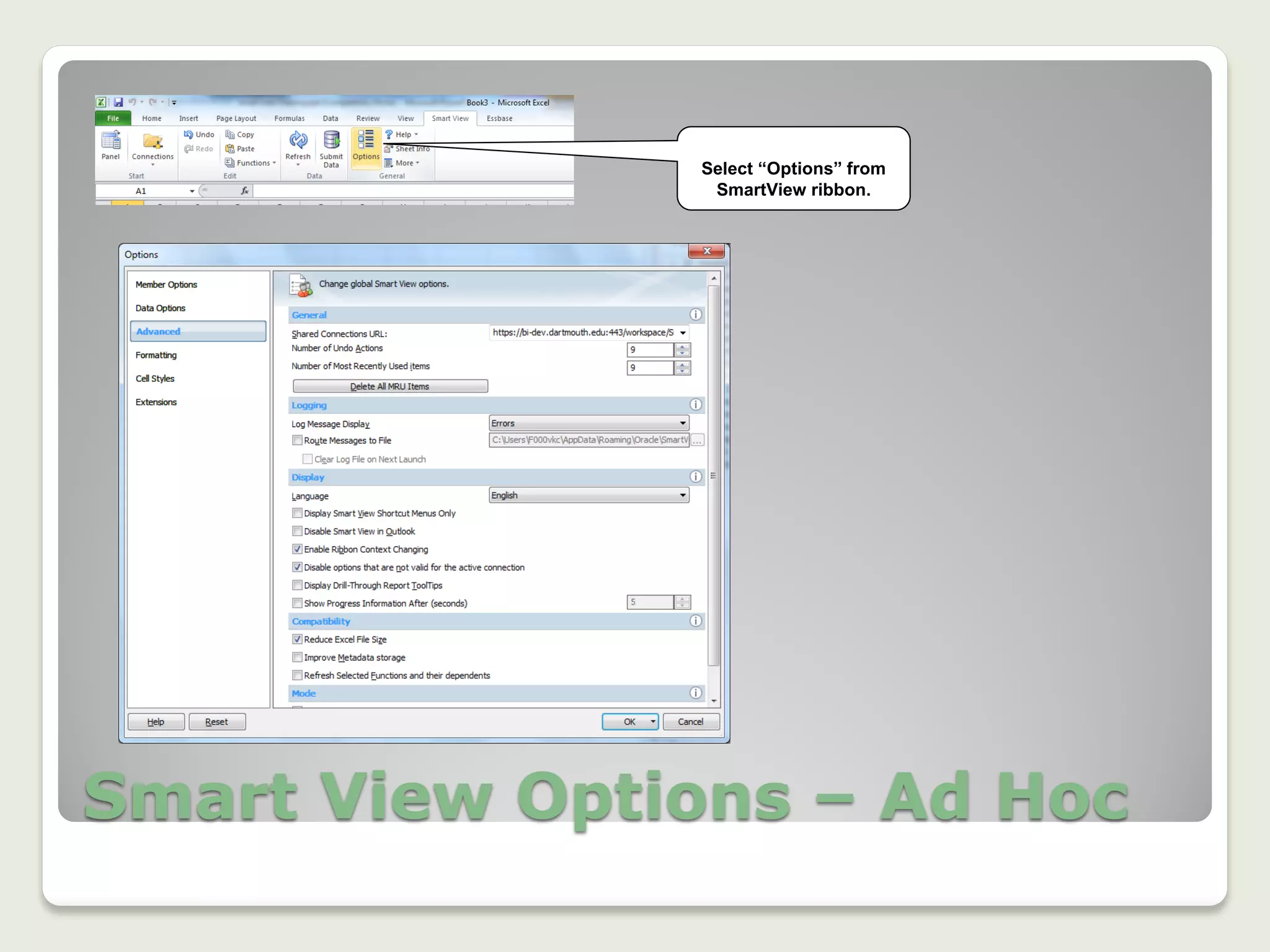Click the Paste icon in Smart View ribbon

point(229,148)
